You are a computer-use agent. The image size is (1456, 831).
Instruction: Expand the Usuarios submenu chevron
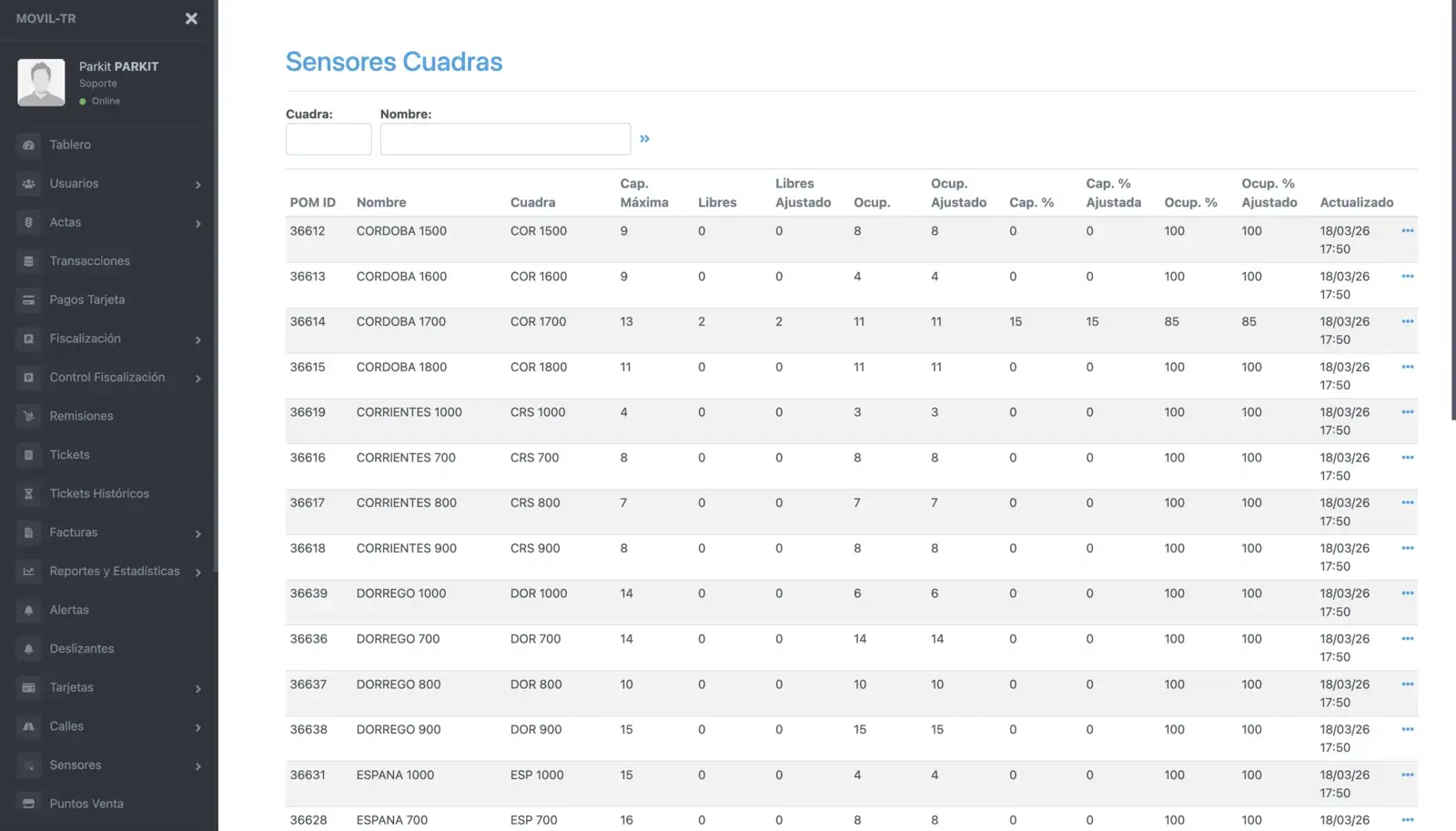[197, 185]
